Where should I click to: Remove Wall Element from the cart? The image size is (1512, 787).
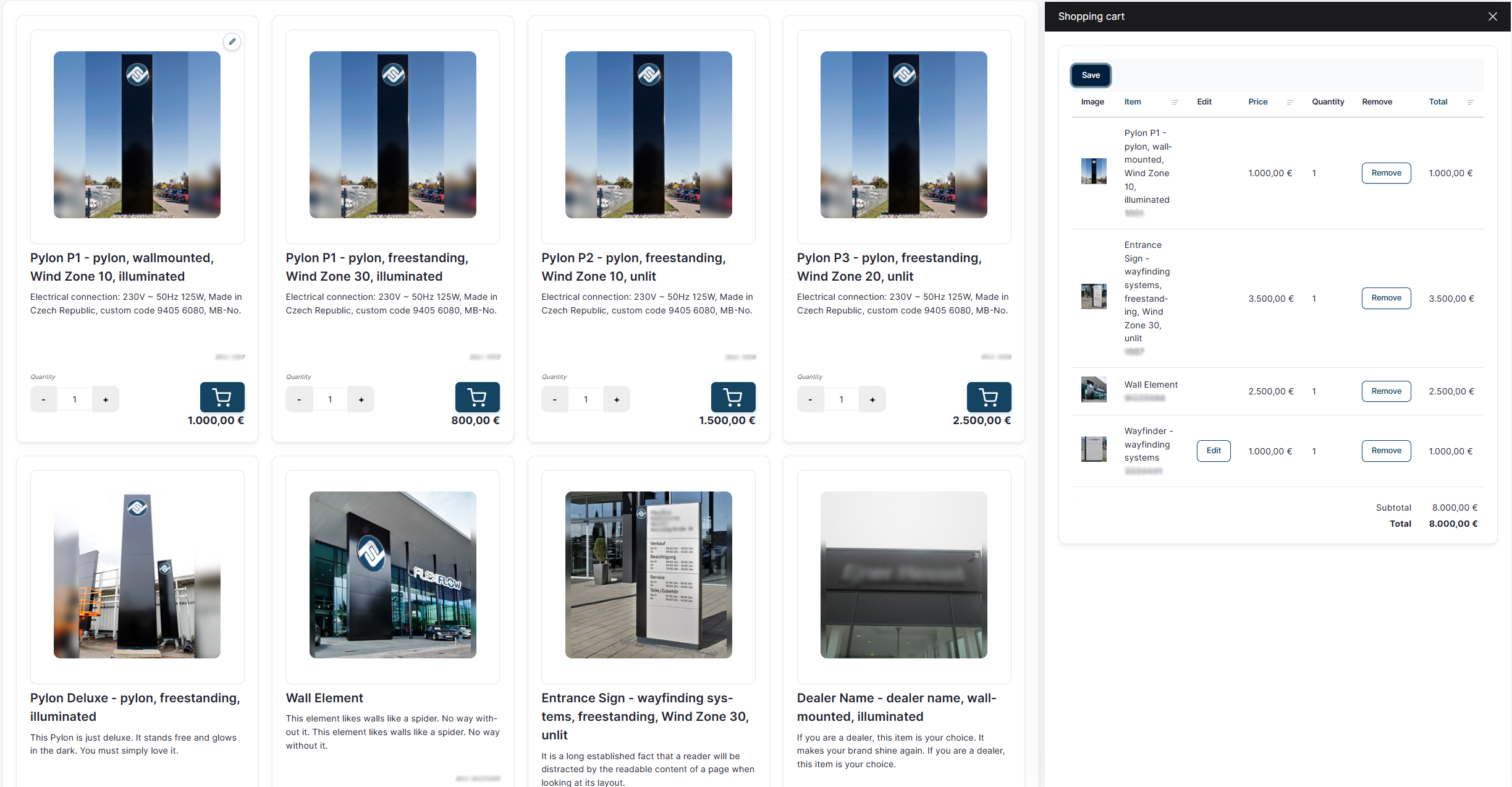1386,391
